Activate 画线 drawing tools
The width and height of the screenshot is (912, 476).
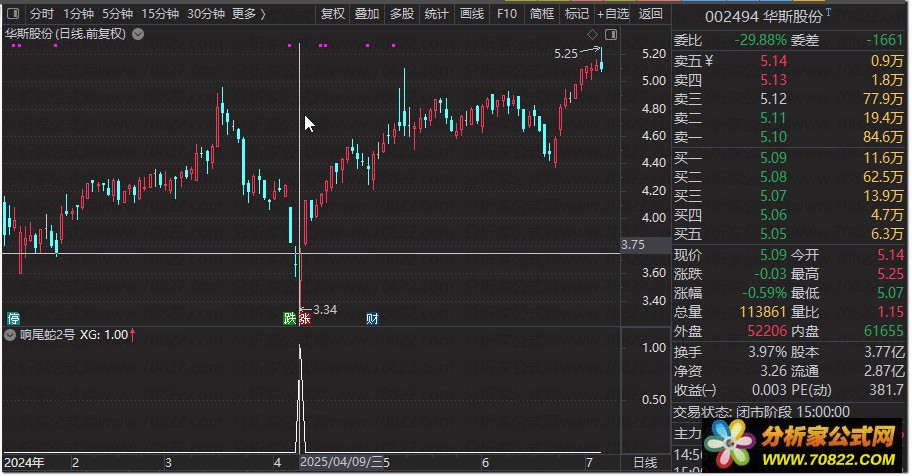(472, 13)
